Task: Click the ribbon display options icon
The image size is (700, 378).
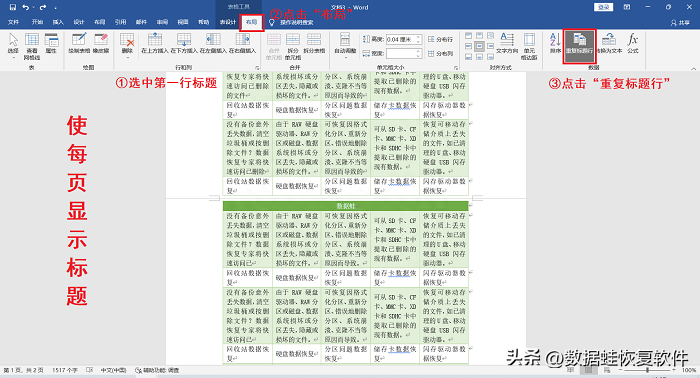Action: pos(627,7)
